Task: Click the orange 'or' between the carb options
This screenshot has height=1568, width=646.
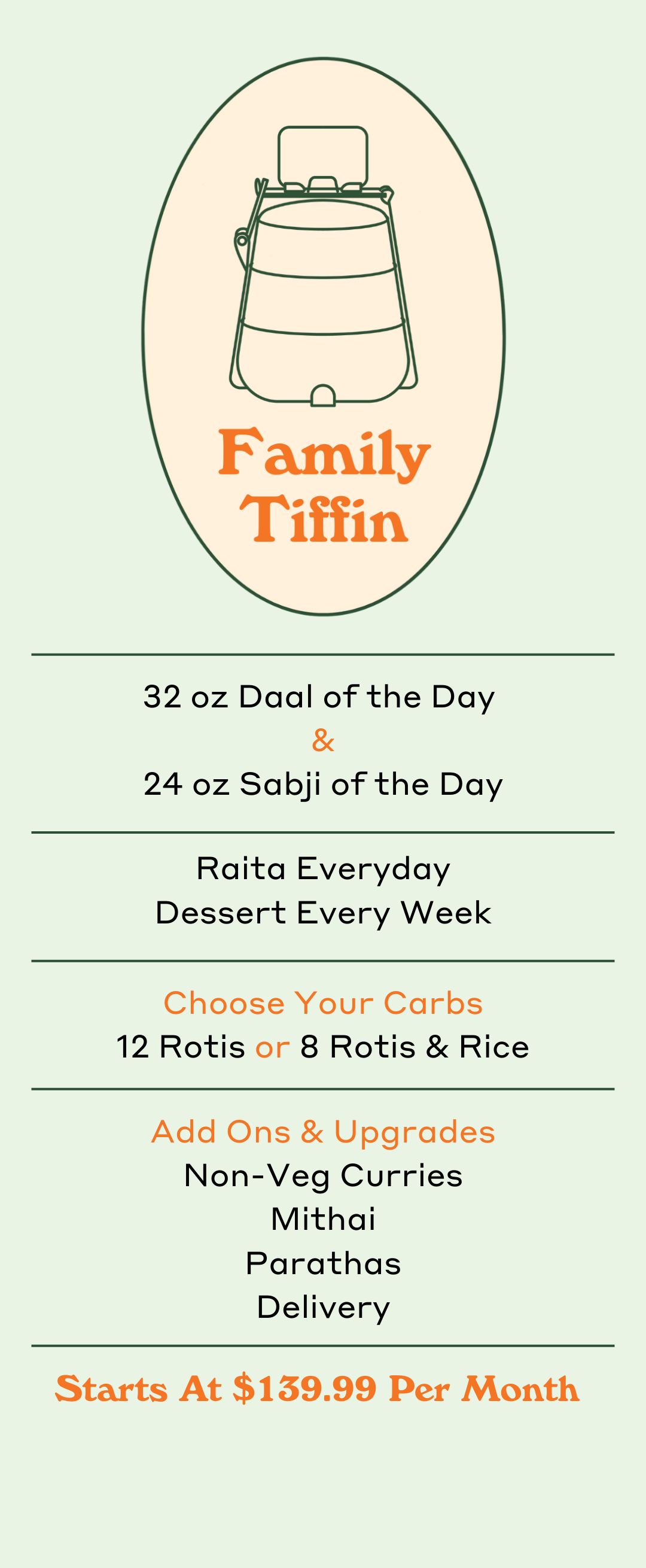Action: [x=273, y=1049]
